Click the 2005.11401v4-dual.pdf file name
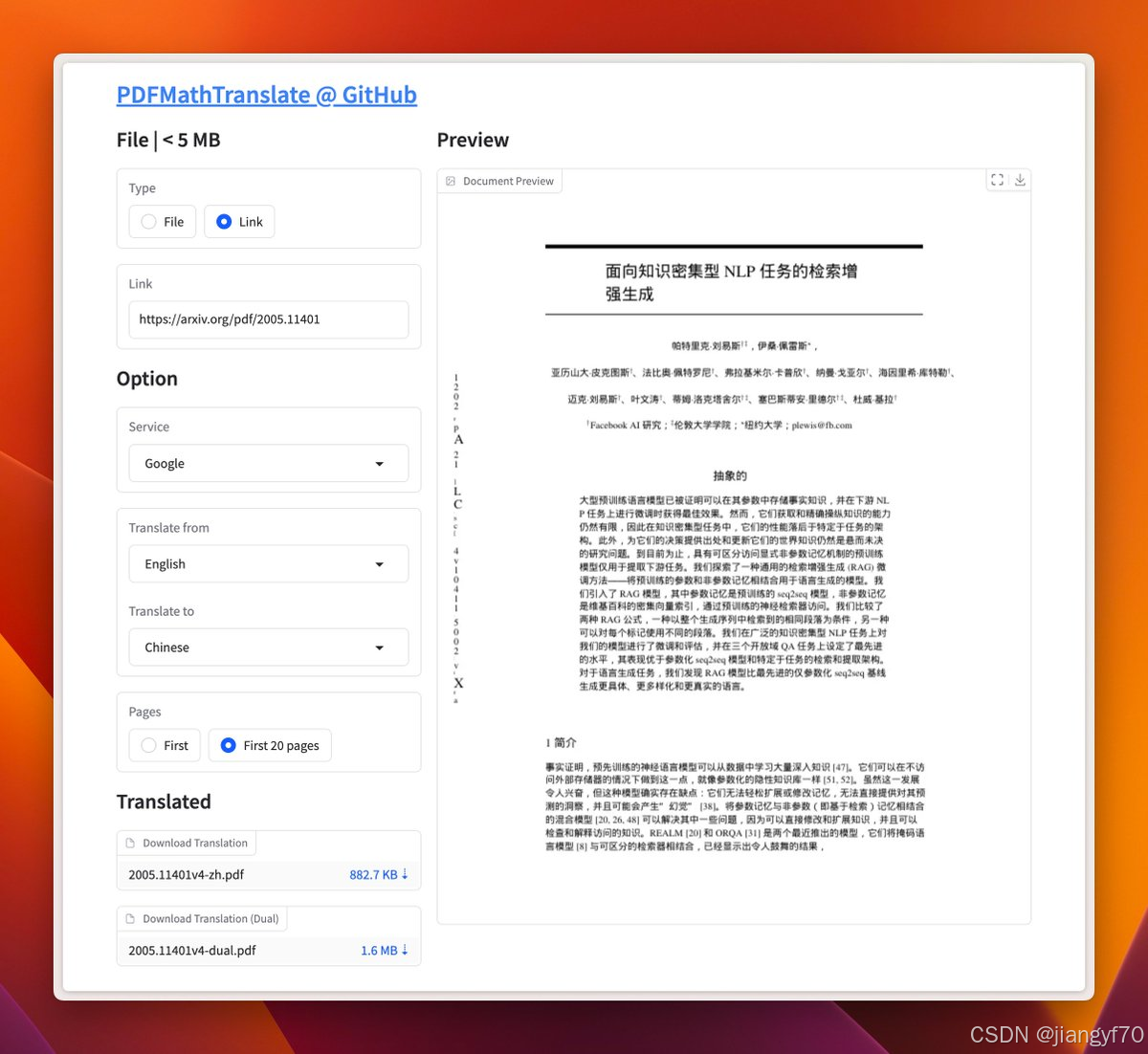The height and width of the screenshot is (1054, 1148). 192,950
